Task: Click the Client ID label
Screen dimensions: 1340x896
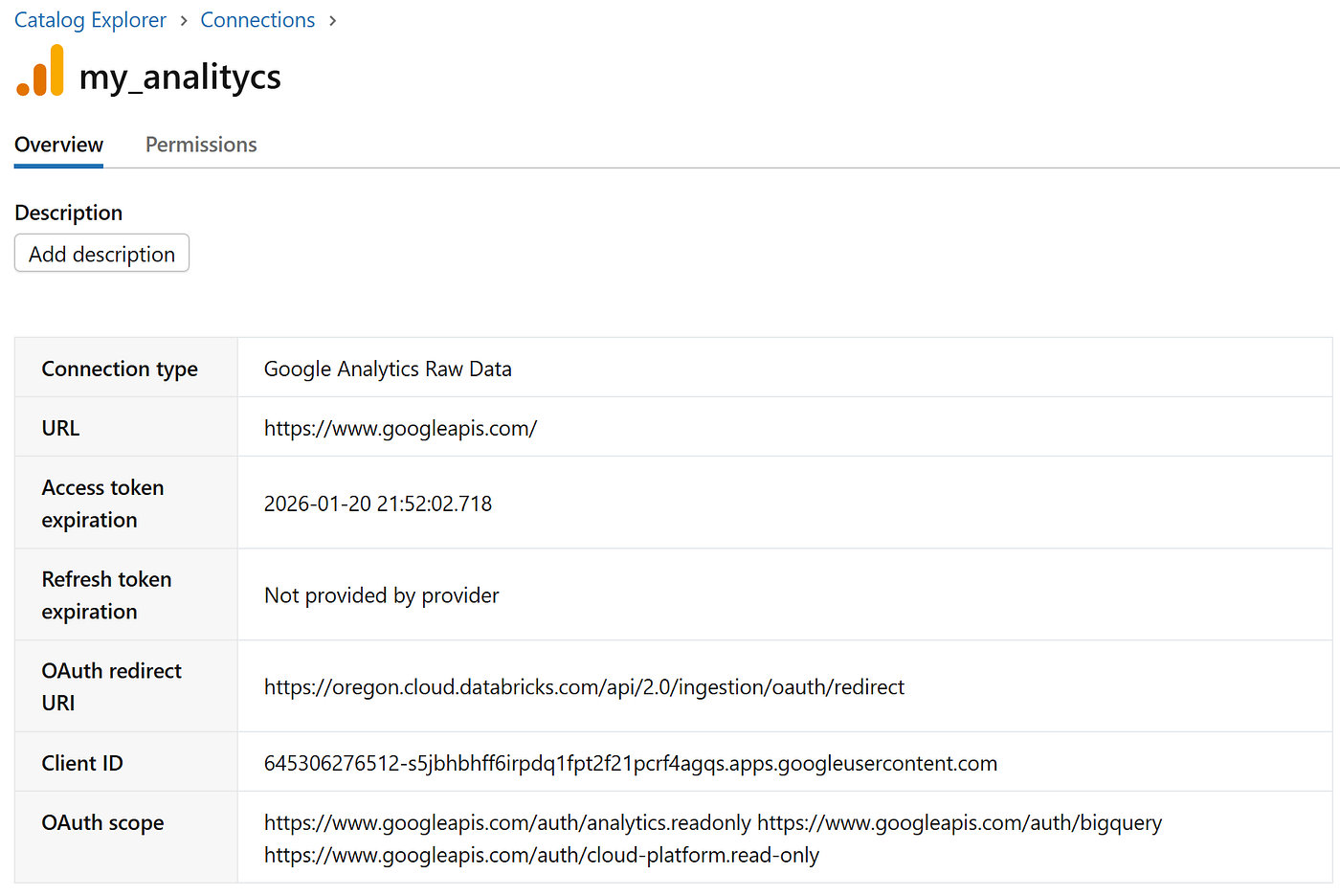Action: tap(82, 763)
